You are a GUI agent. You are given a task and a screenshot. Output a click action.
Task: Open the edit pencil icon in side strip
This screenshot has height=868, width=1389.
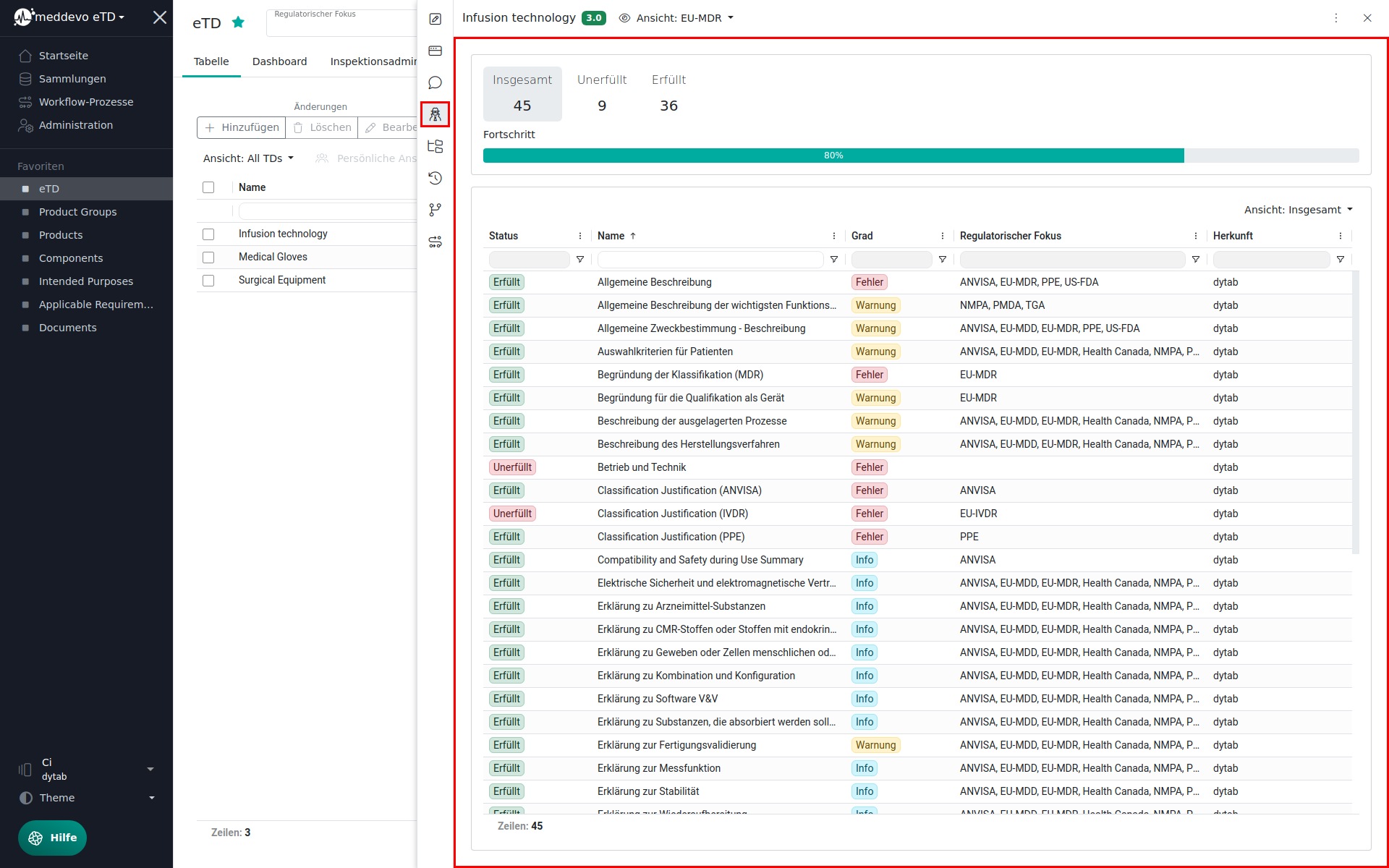(x=435, y=19)
